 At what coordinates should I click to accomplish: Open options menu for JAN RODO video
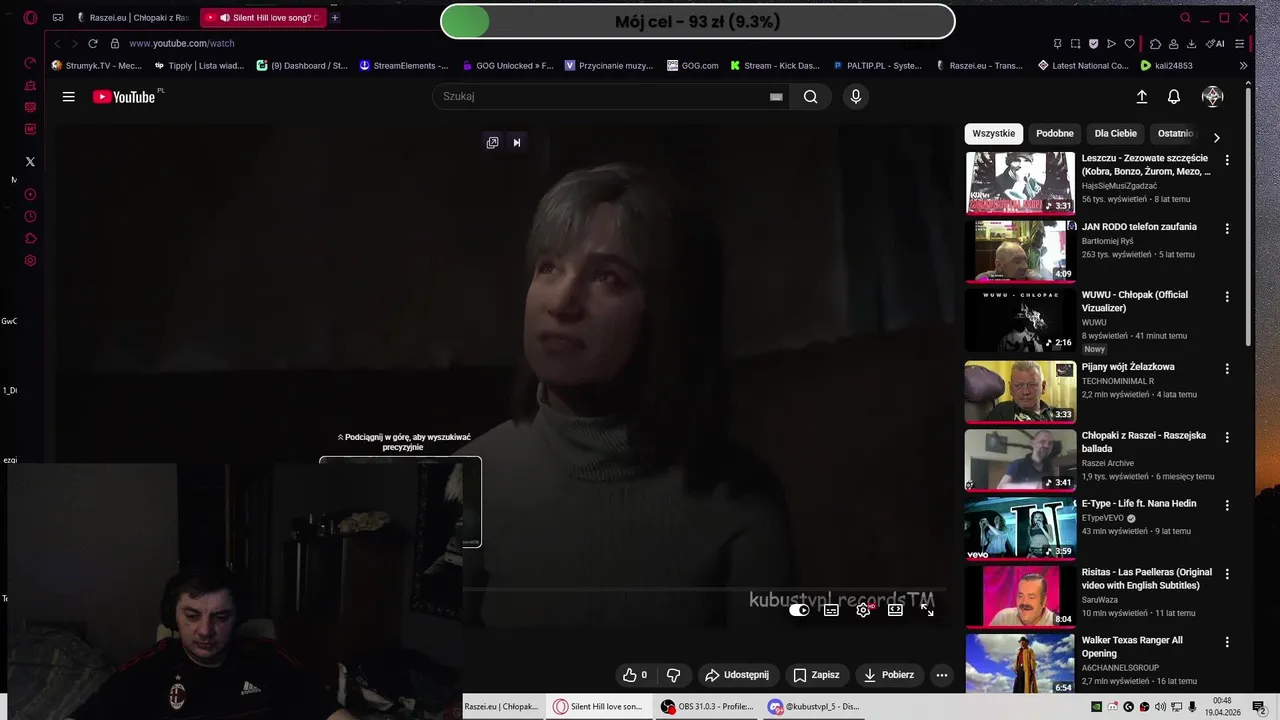point(1227,228)
